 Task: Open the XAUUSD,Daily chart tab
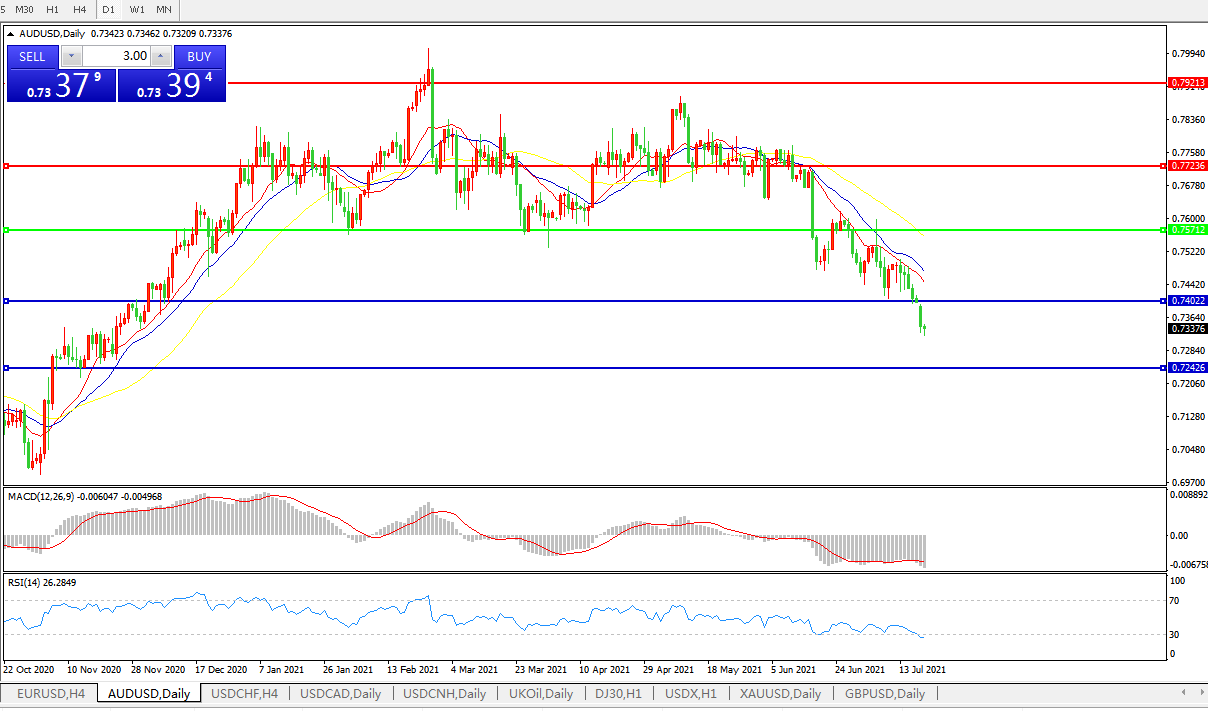[780, 693]
